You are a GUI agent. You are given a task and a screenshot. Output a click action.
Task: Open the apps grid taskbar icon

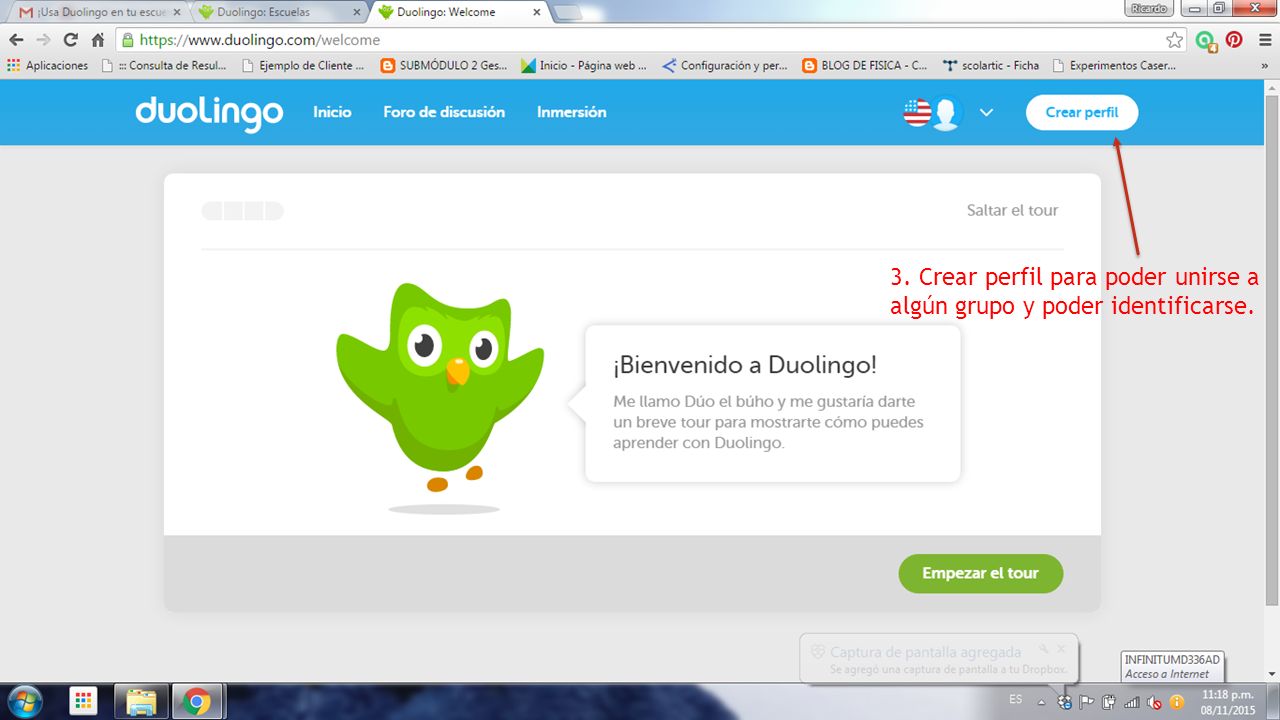pos(84,702)
